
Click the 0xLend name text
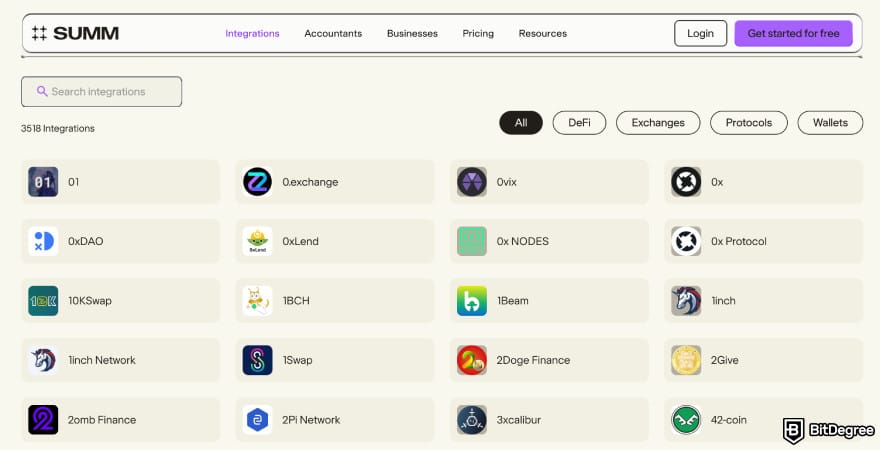(x=300, y=242)
